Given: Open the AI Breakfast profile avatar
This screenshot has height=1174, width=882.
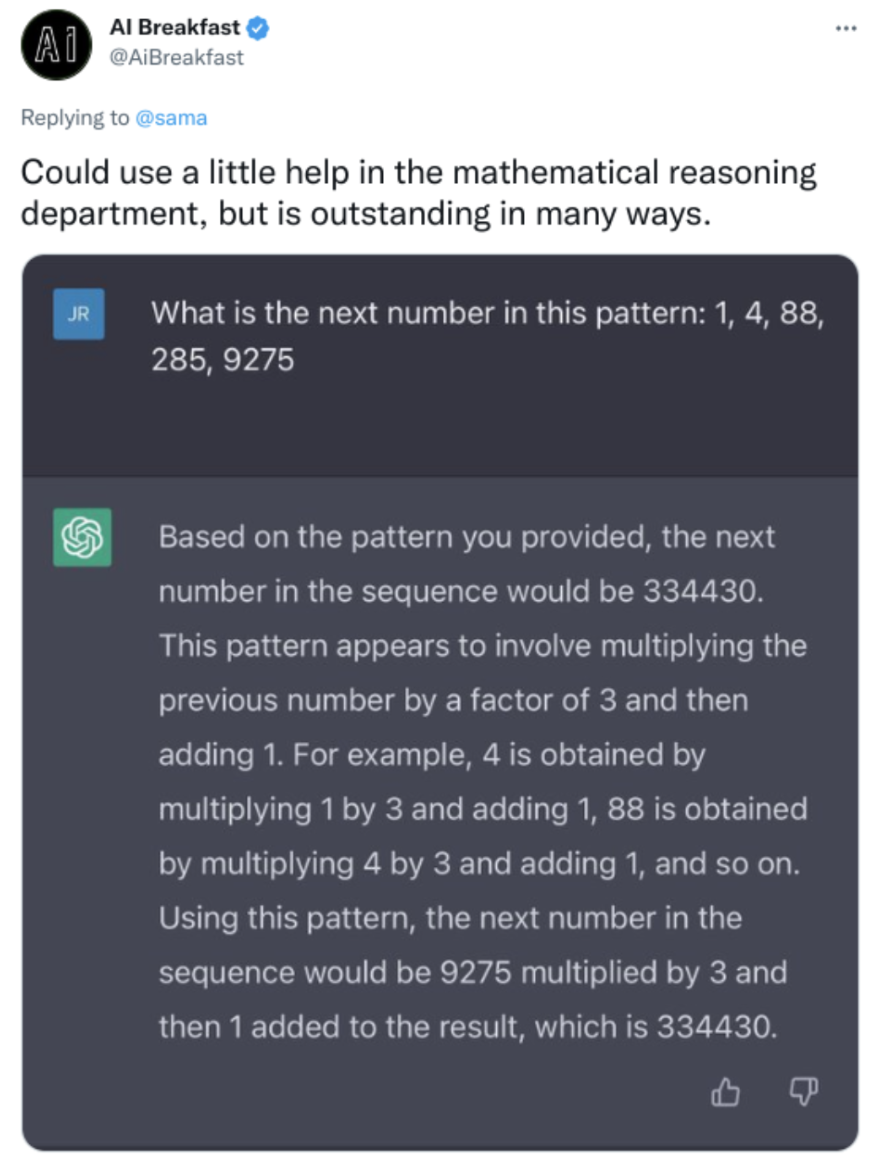Looking at the screenshot, I should pyautogui.click(x=56, y=45).
